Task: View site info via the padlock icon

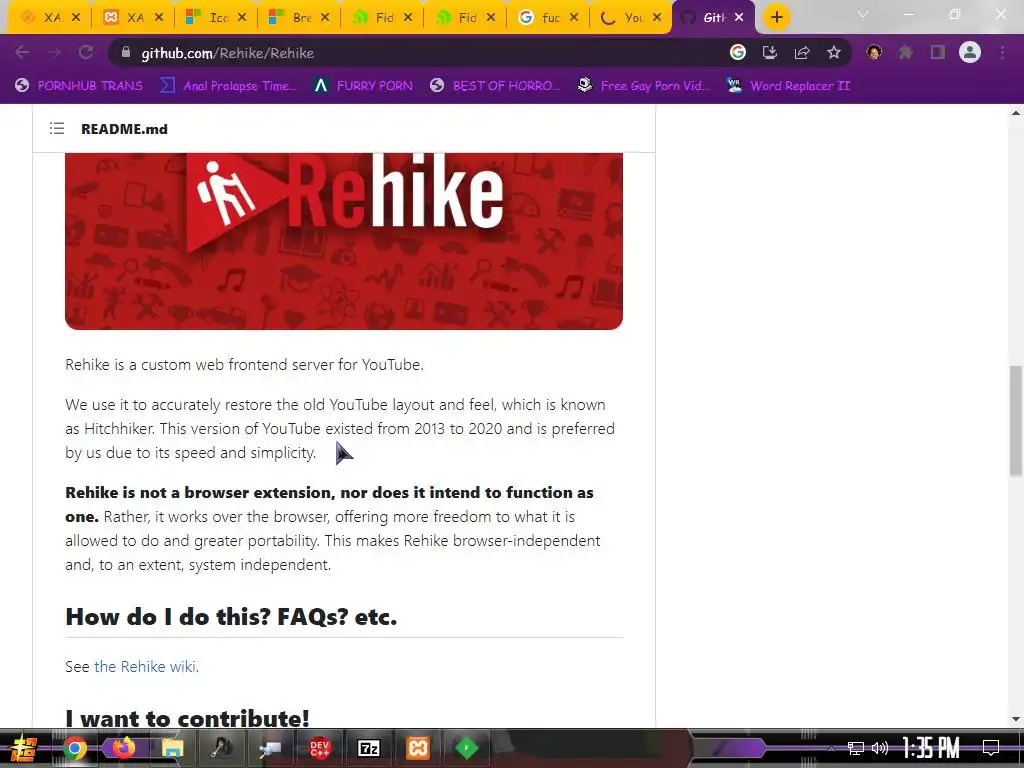Action: click(x=126, y=53)
